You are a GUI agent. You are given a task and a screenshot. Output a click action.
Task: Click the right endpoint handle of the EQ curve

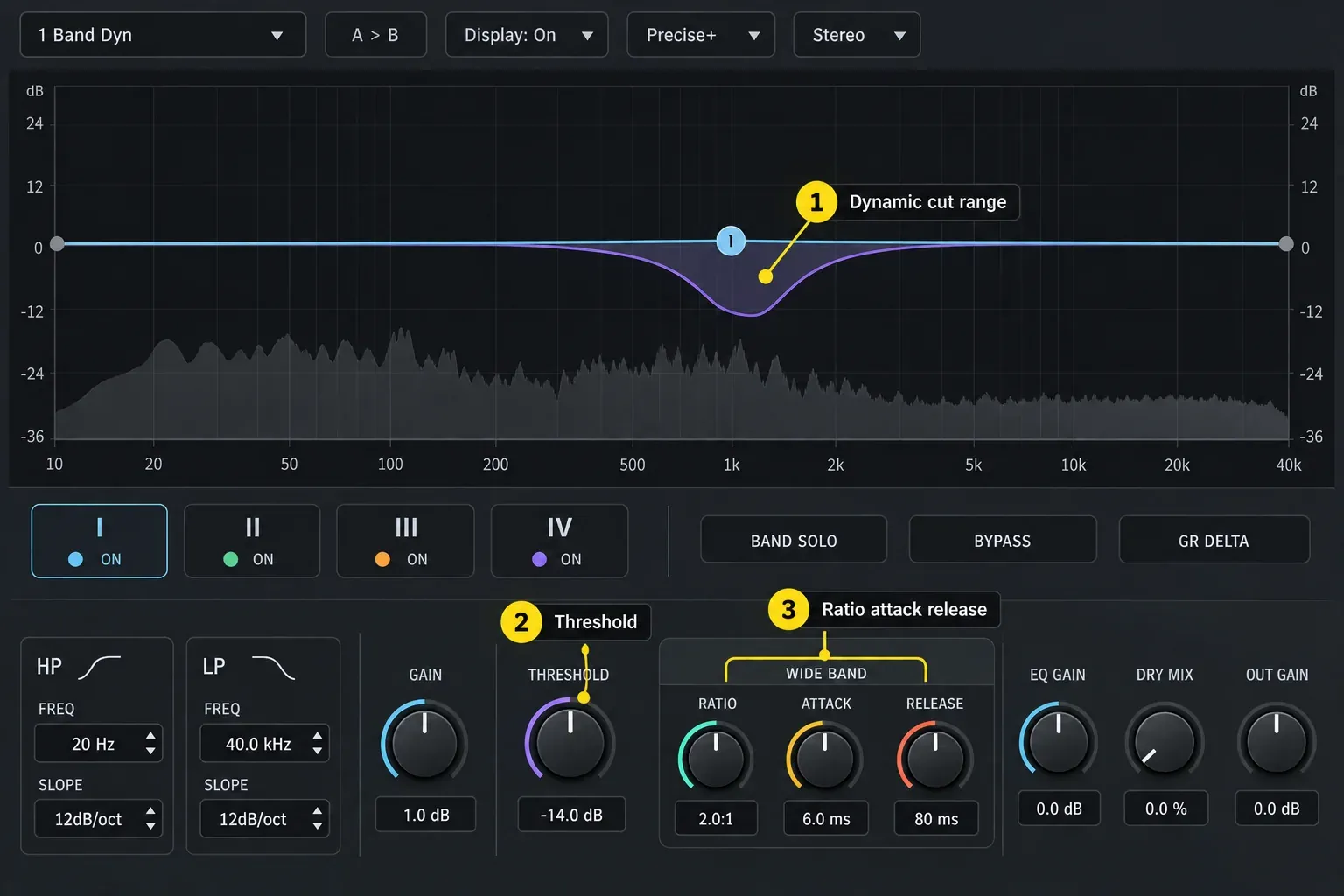[1286, 243]
